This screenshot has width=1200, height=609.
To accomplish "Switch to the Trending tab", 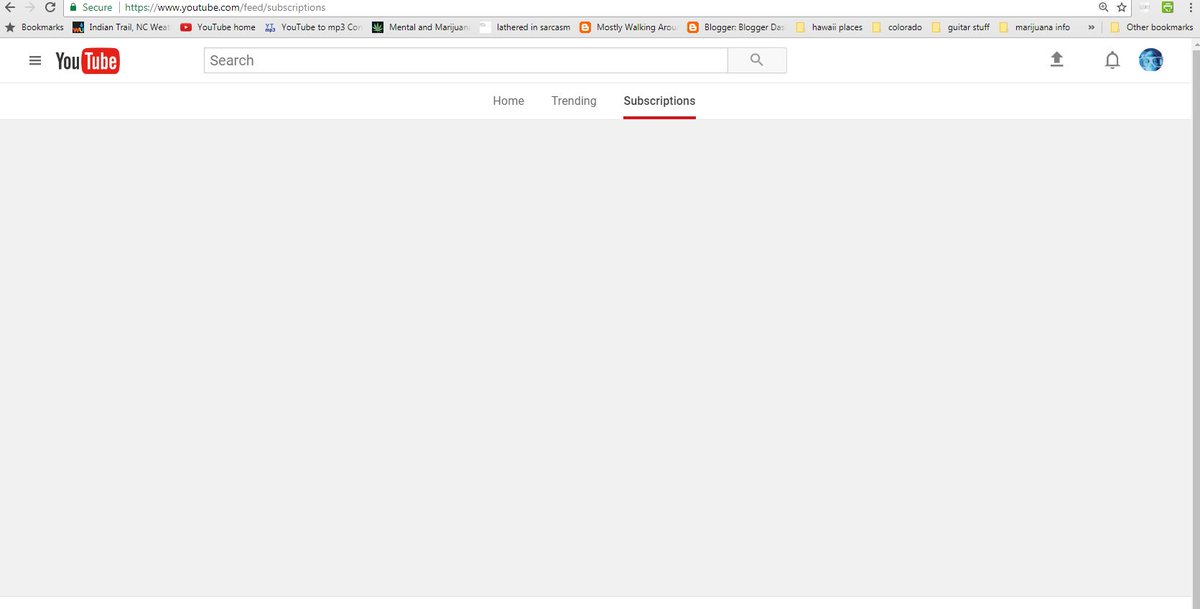I will coord(573,100).
